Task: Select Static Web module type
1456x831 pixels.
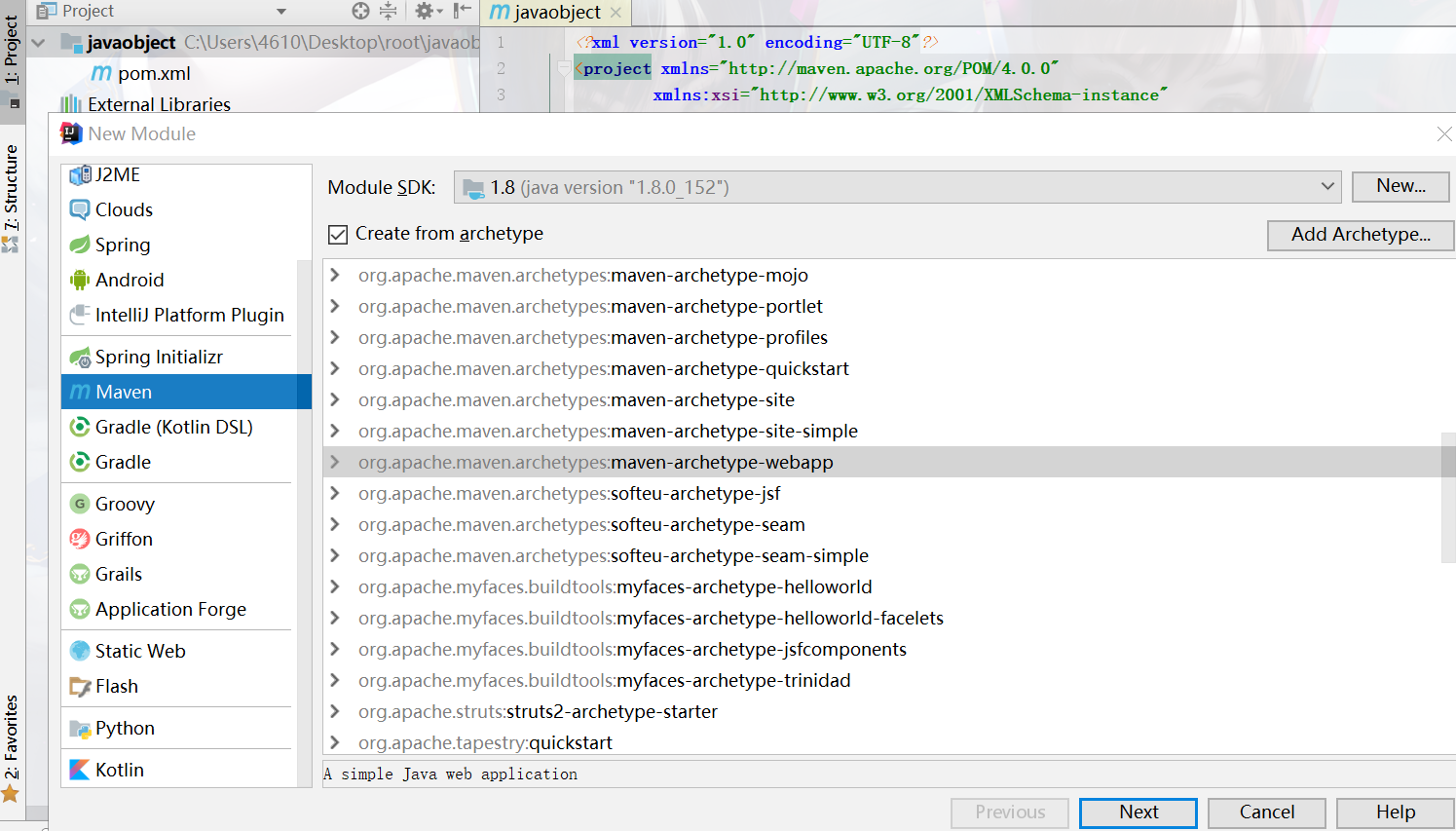Action: [x=179, y=651]
